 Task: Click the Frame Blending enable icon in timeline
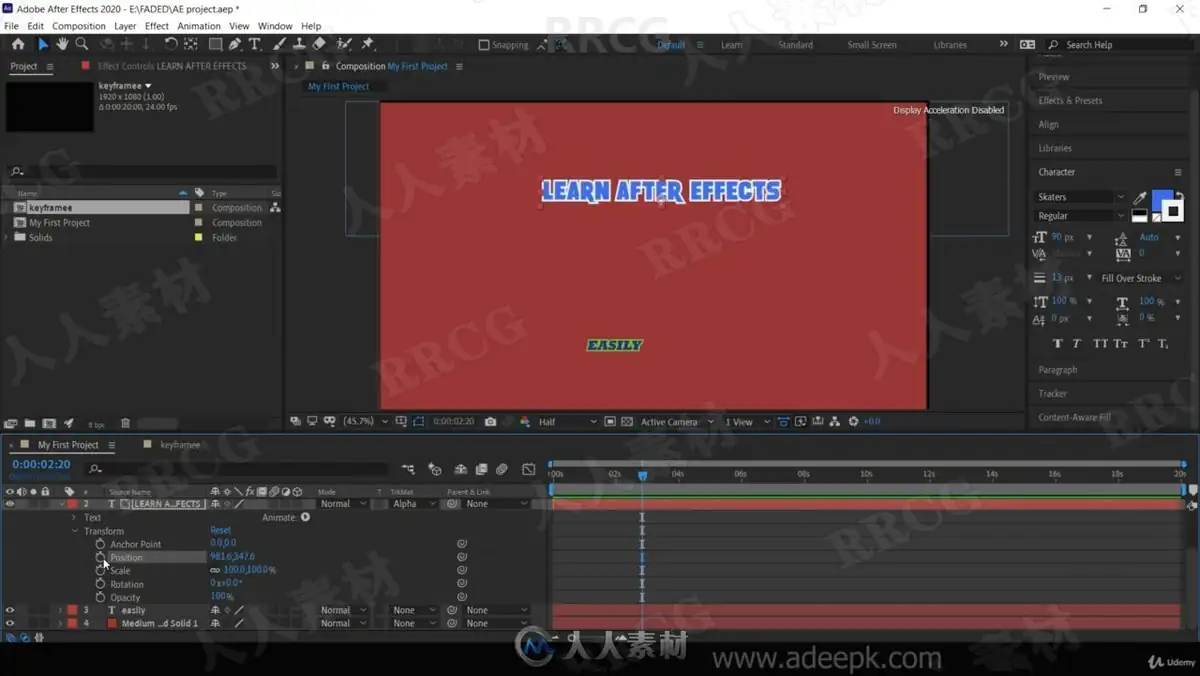[481, 469]
